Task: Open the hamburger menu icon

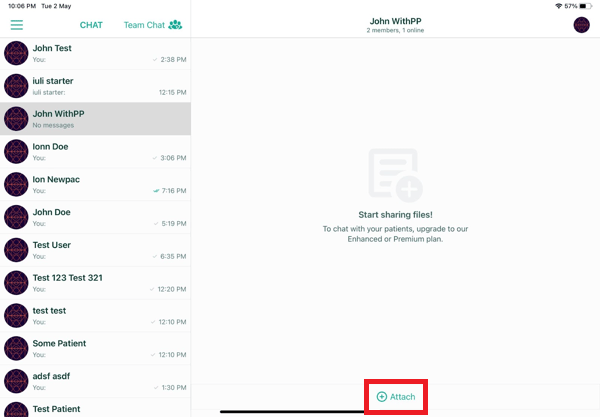Action: [16, 25]
